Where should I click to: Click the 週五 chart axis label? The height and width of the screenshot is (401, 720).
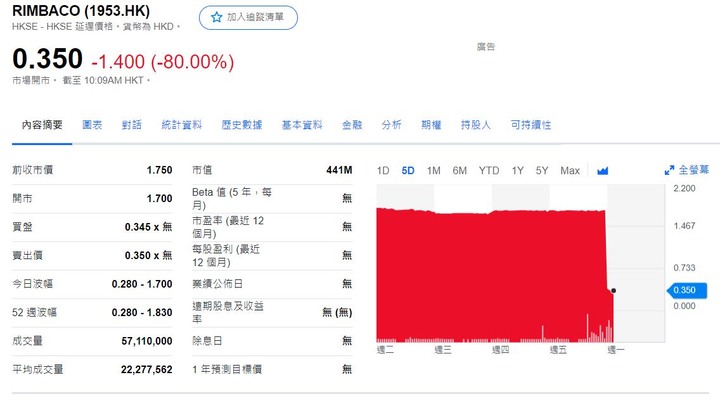558,350
